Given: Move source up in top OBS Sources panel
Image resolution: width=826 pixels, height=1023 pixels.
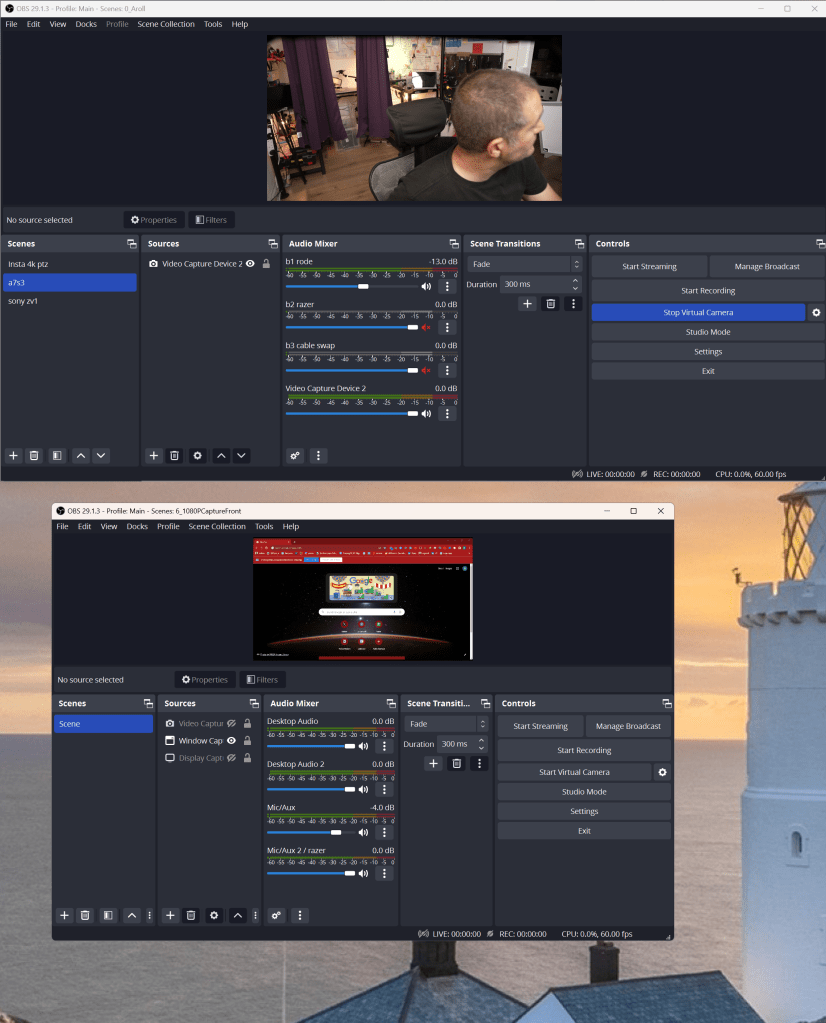Looking at the screenshot, I should click(x=221, y=455).
